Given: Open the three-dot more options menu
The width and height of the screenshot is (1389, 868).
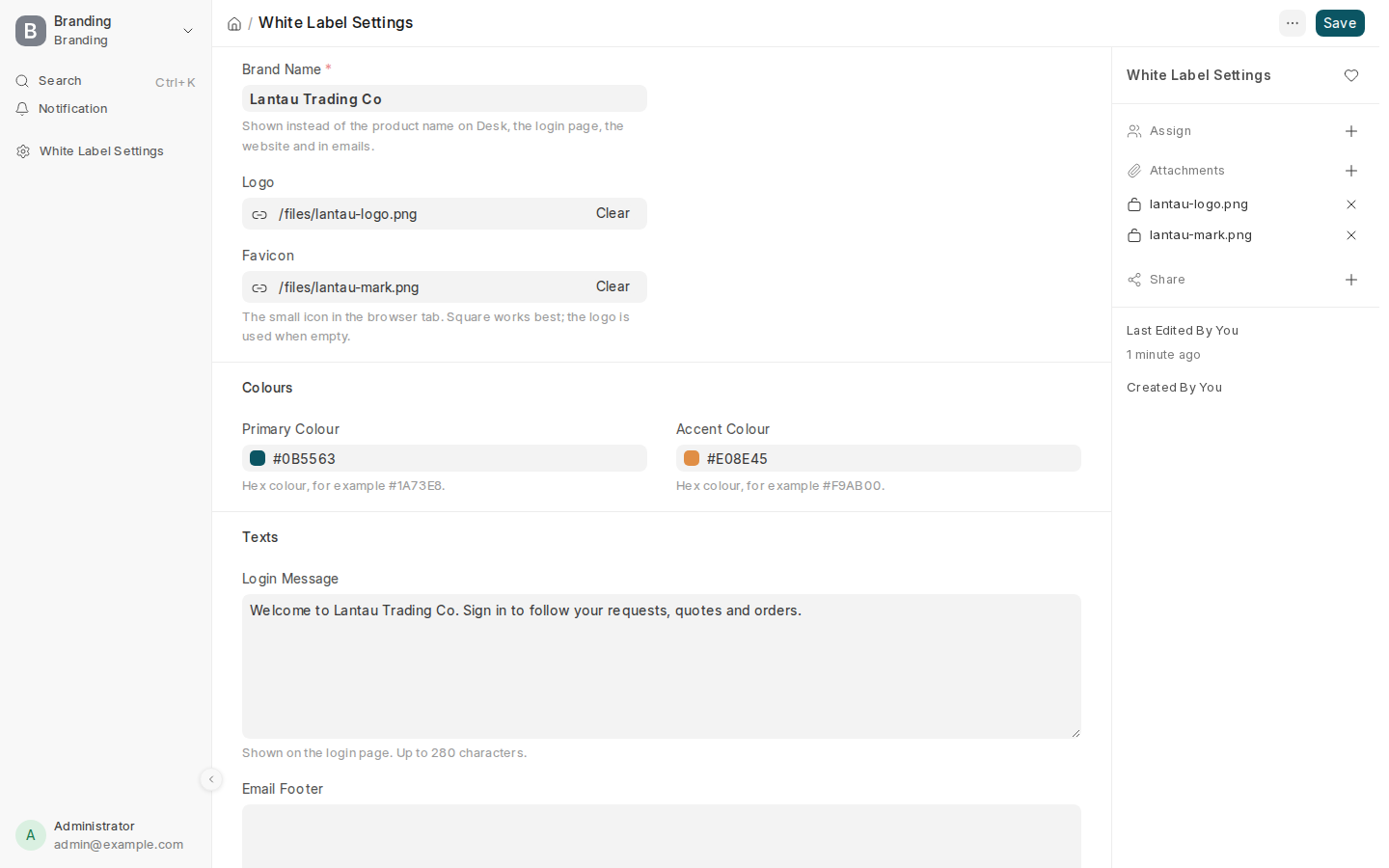Looking at the screenshot, I should pos(1293,23).
